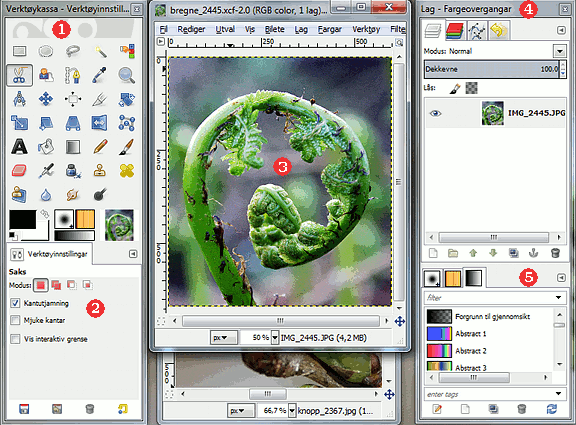Anchor the floating layer
The width and height of the screenshot is (576, 425).
point(533,253)
